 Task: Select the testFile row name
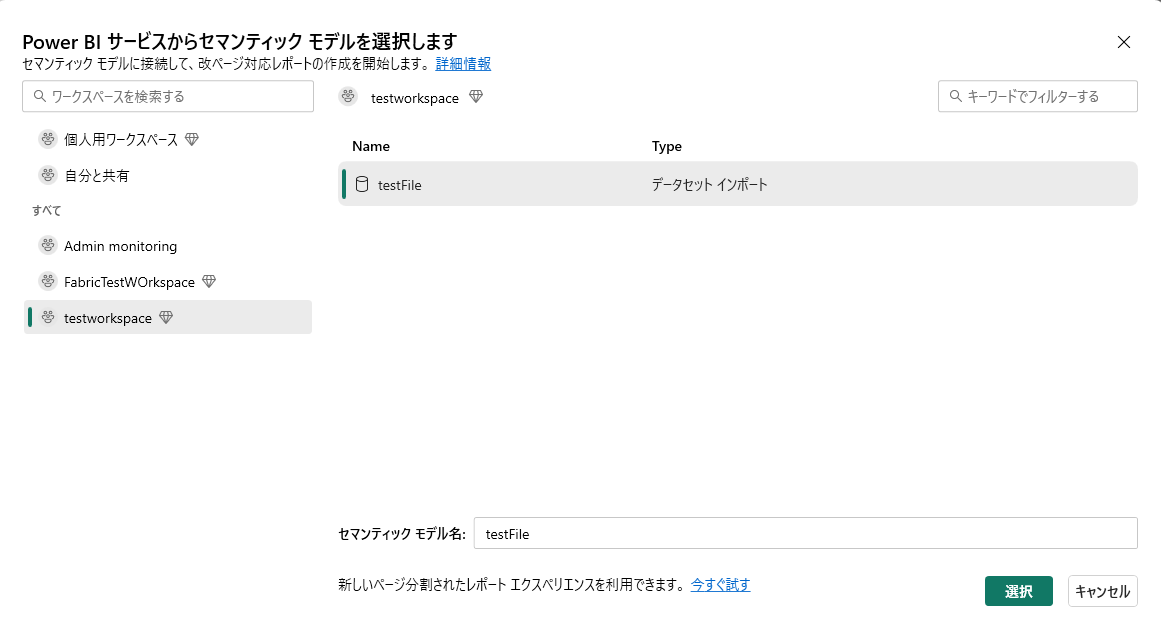click(x=400, y=185)
